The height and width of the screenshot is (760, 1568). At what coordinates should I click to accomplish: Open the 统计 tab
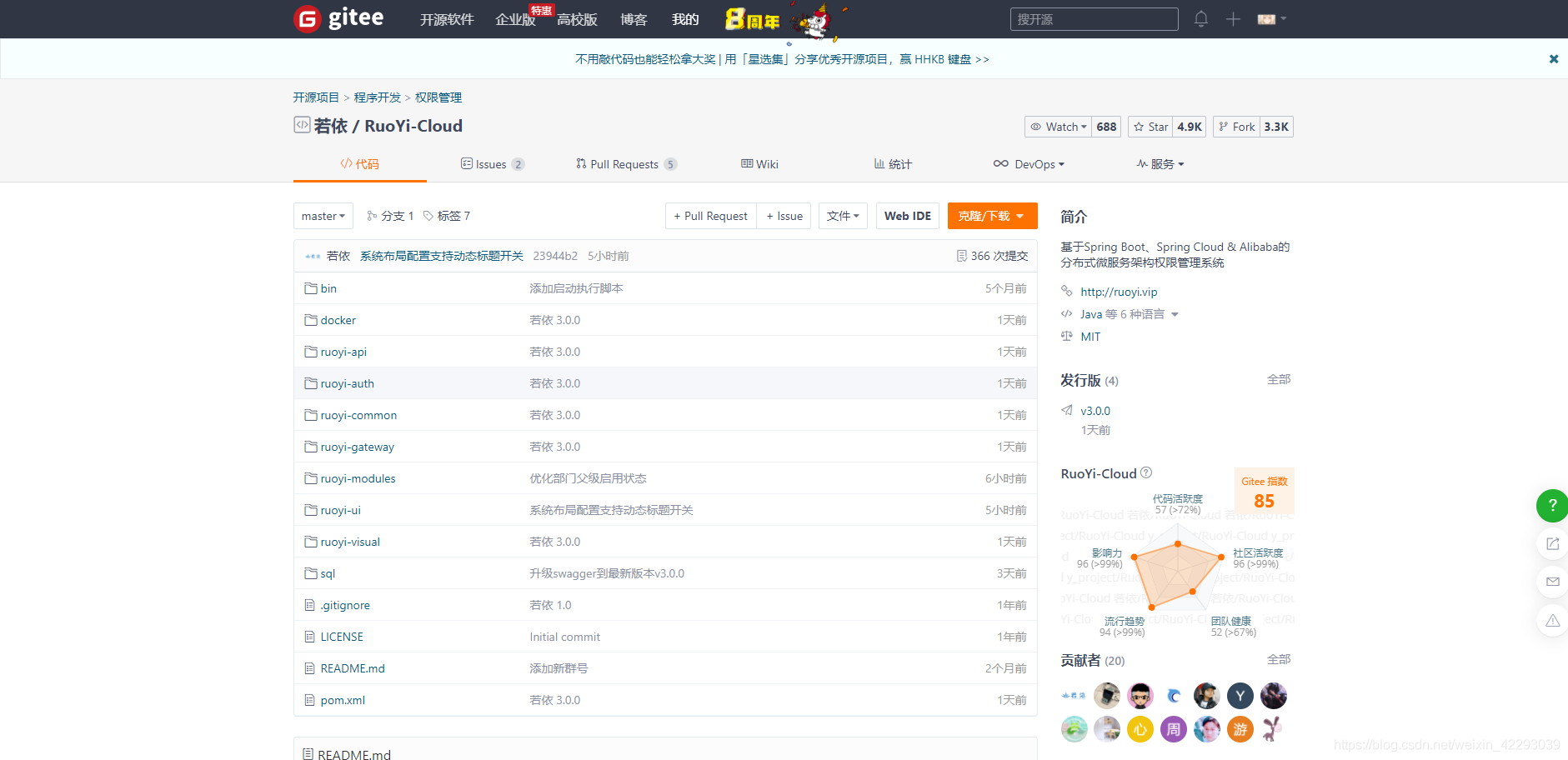[893, 164]
